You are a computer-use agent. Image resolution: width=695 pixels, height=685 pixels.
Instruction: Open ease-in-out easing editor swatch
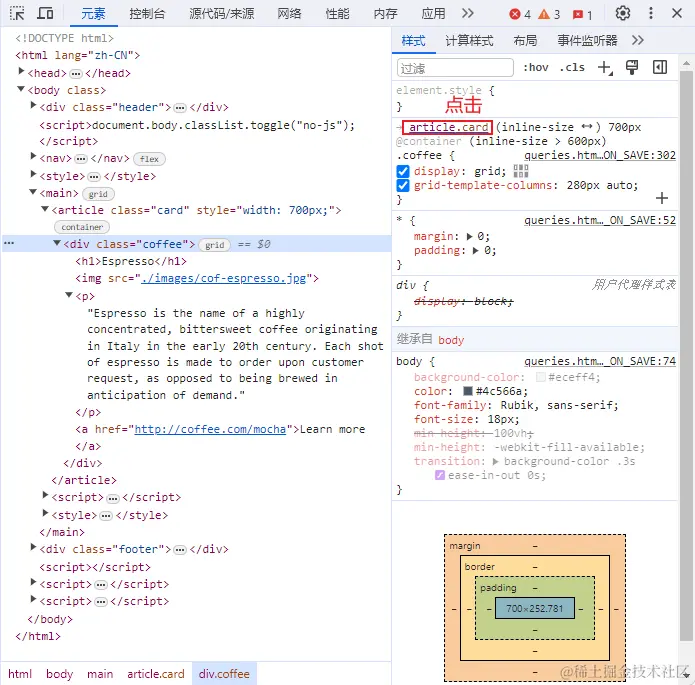pos(440,475)
